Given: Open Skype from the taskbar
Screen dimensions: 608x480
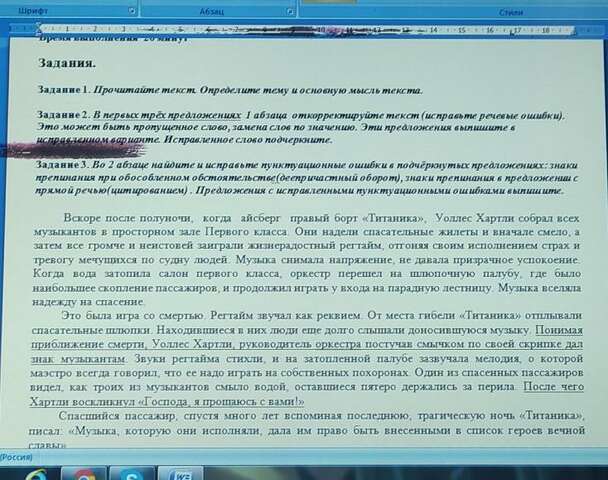Looking at the screenshot, I should pos(132,474).
